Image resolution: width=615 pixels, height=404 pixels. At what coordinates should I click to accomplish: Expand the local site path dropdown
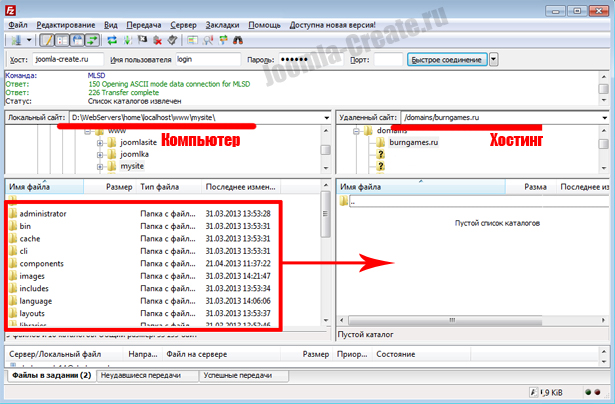[326, 118]
